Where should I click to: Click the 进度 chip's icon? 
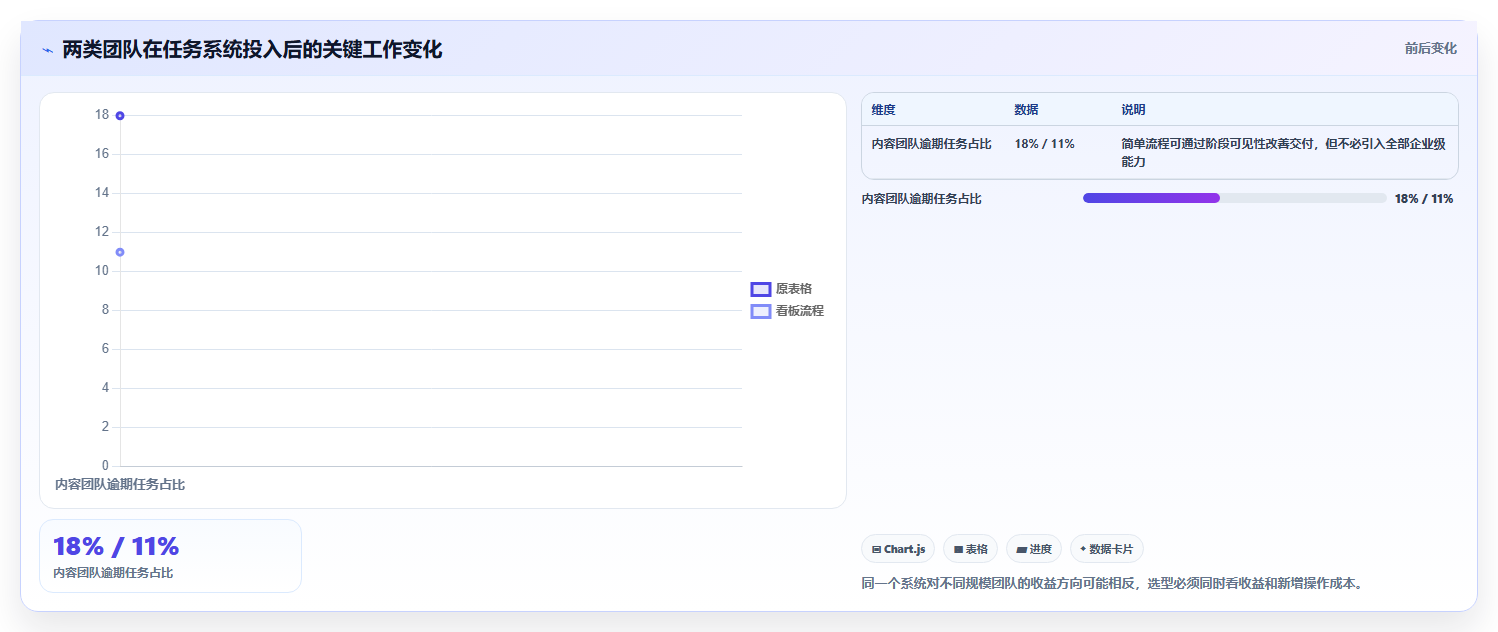click(x=1022, y=549)
